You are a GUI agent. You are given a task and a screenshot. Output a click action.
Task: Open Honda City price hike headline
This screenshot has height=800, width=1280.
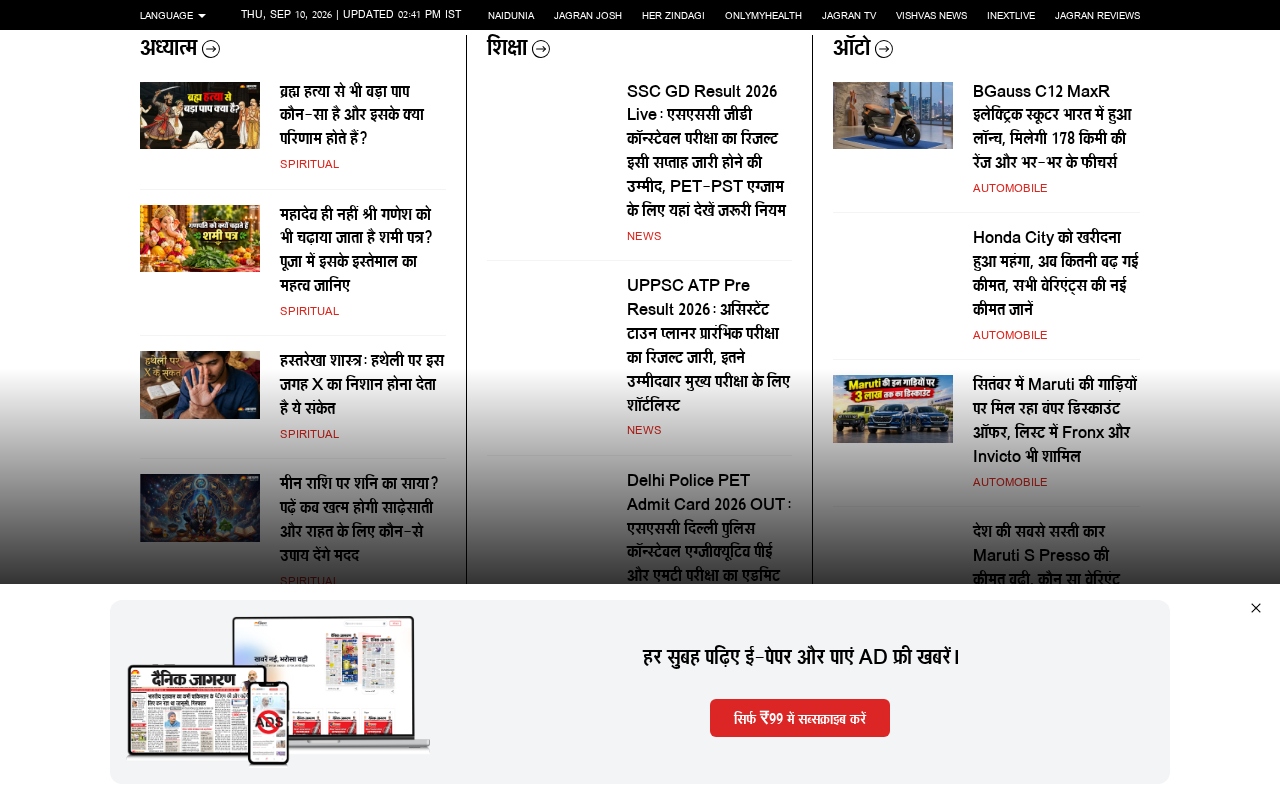(1056, 273)
